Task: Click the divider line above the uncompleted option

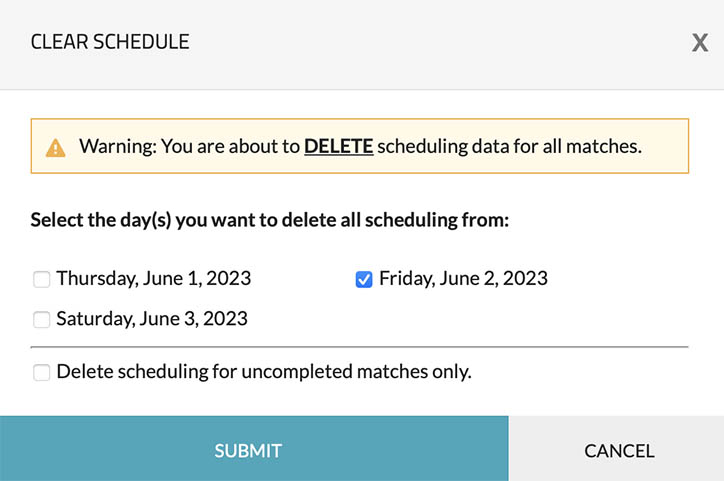Action: point(360,347)
